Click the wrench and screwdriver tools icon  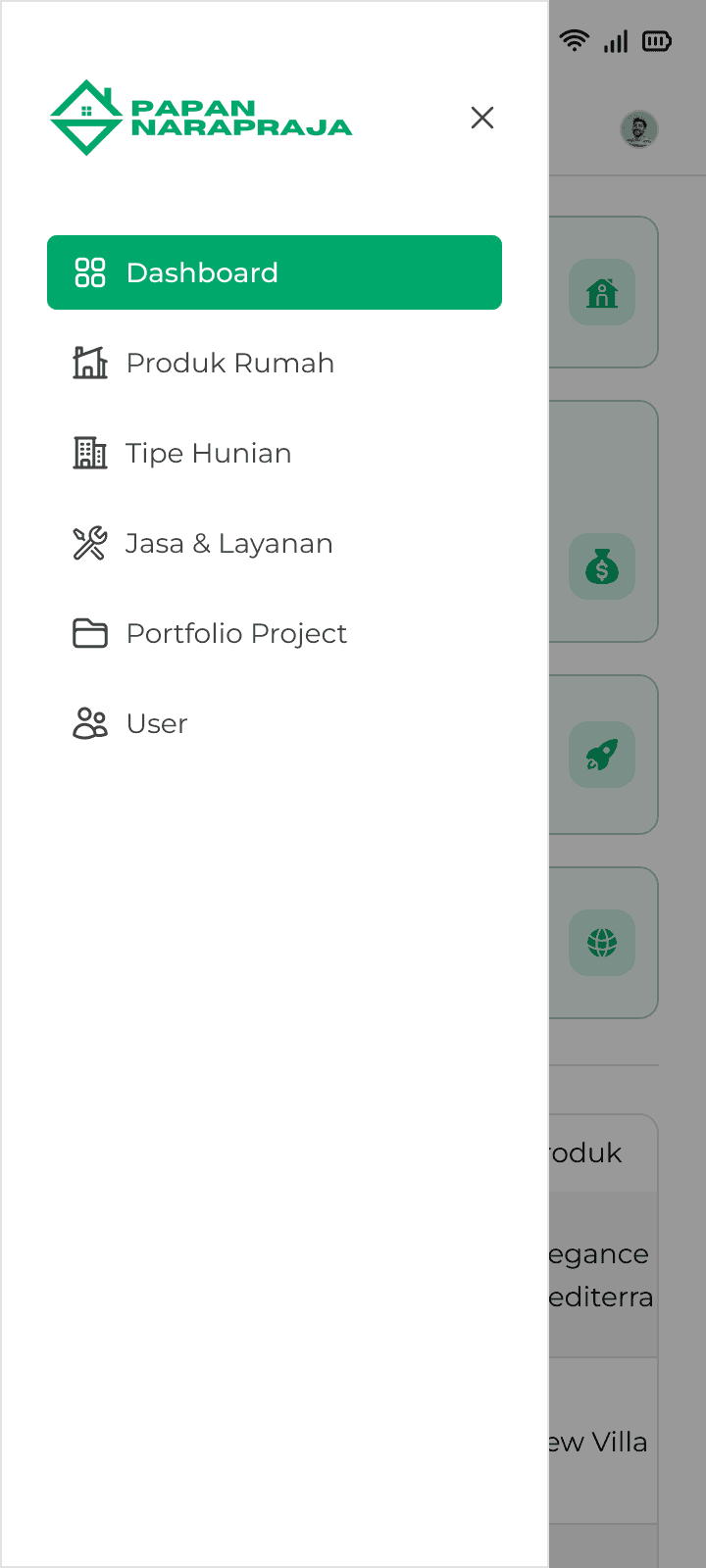point(90,543)
